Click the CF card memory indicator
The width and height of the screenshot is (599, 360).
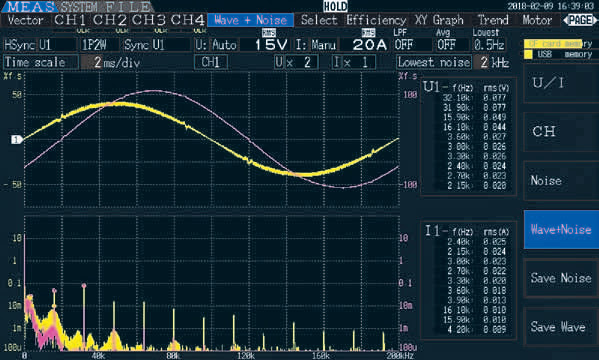tap(558, 44)
